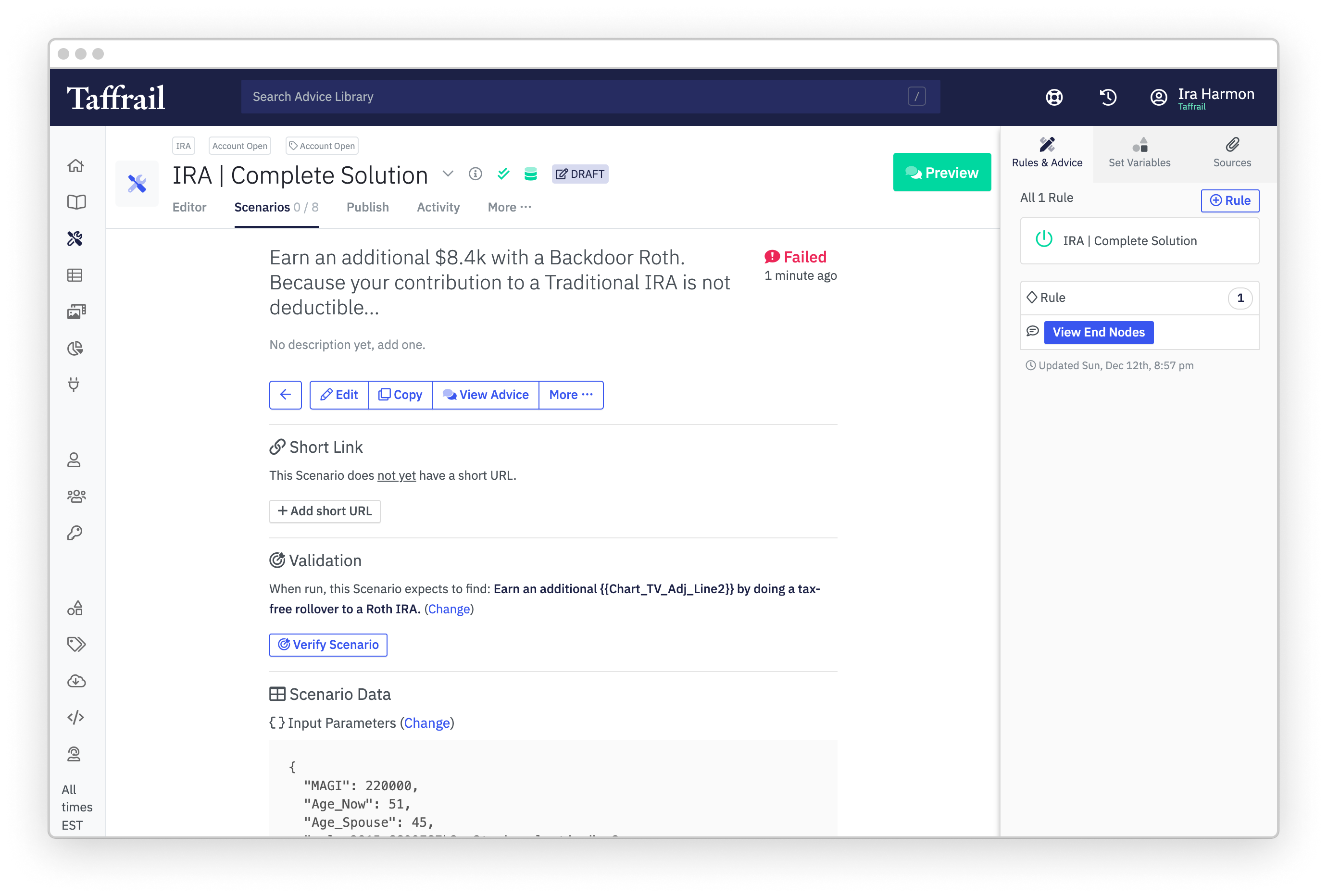Click the plug integrations sidebar icon
Image resolution: width=1327 pixels, height=896 pixels.
tap(74, 385)
